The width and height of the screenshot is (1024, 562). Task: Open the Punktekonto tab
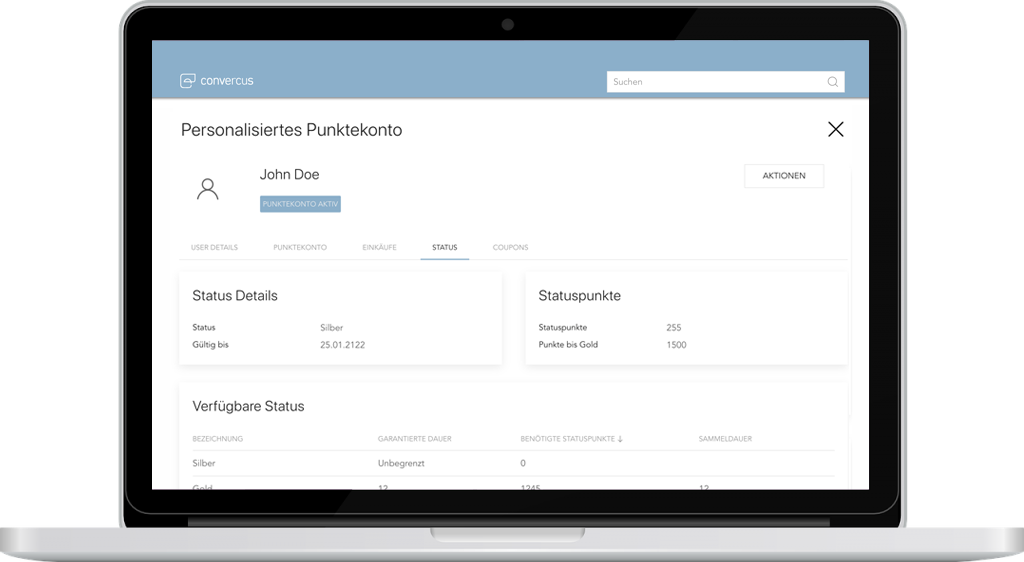[x=300, y=247]
